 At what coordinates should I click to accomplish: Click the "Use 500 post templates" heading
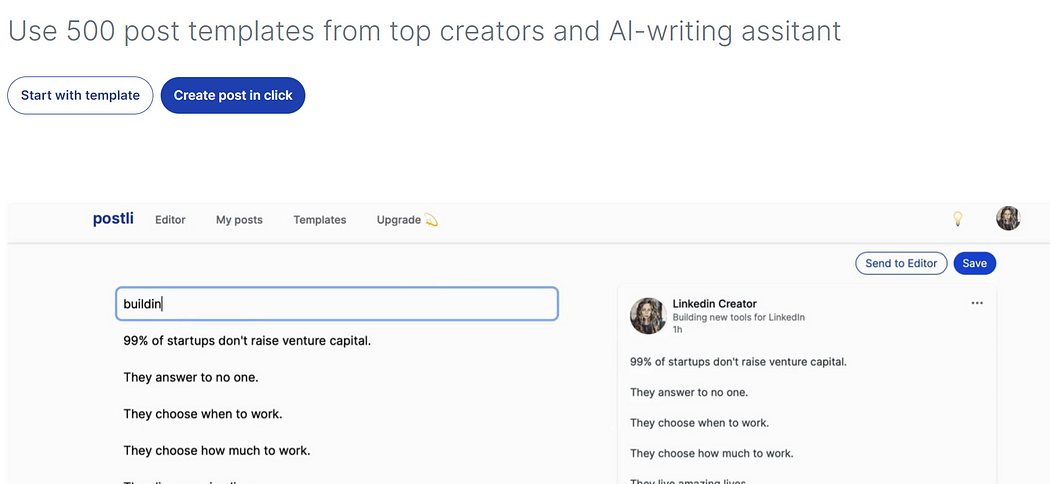pyautogui.click(x=425, y=31)
